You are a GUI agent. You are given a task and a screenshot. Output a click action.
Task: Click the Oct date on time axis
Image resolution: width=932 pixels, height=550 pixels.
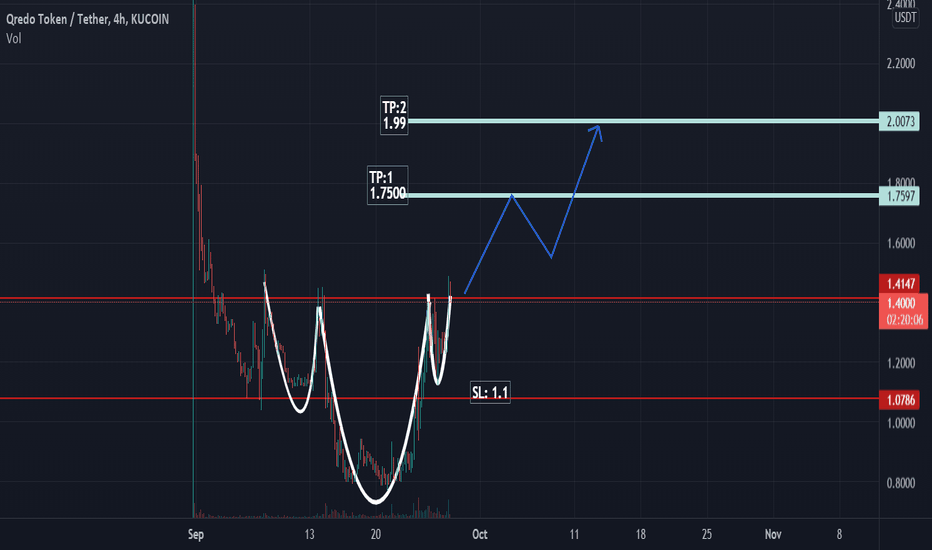click(480, 534)
